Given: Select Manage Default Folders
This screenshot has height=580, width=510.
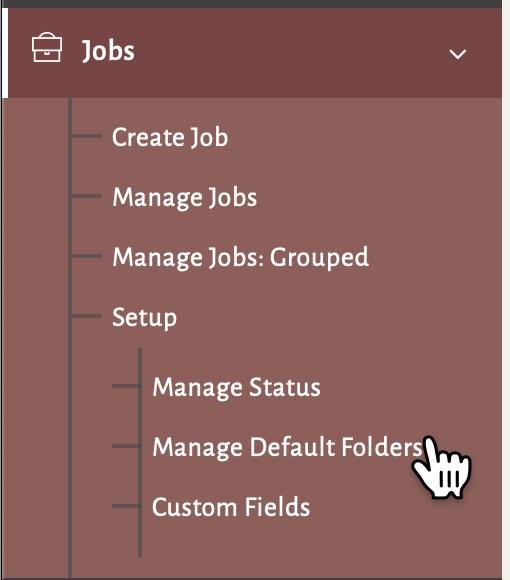Looking at the screenshot, I should (x=287, y=447).
